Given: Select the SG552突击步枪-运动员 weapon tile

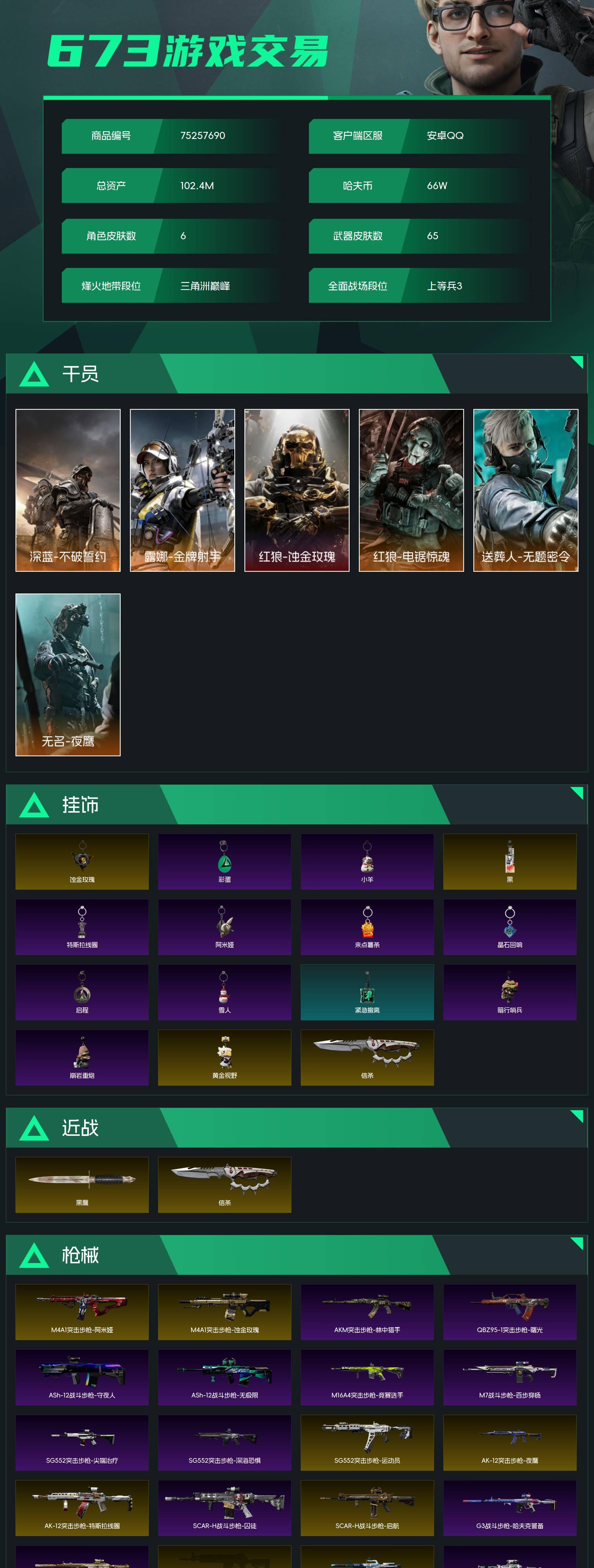Looking at the screenshot, I should (367, 1443).
